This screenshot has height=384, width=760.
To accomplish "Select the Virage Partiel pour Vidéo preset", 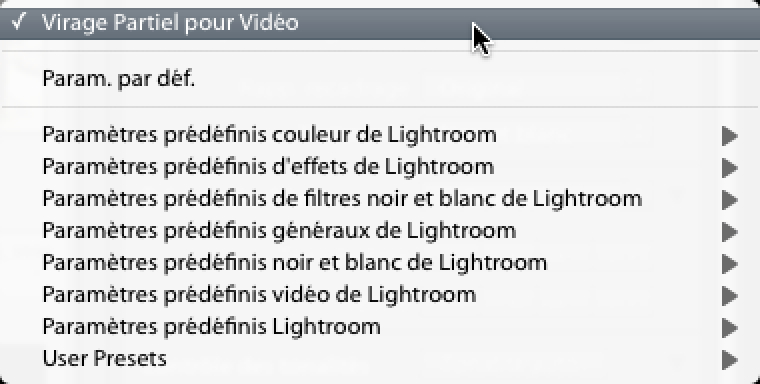I will click(380, 24).
